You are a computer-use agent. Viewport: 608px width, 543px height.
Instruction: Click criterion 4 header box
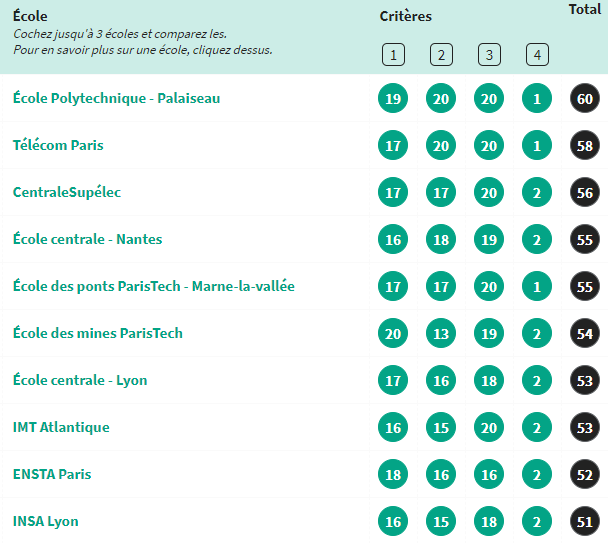(x=537, y=55)
